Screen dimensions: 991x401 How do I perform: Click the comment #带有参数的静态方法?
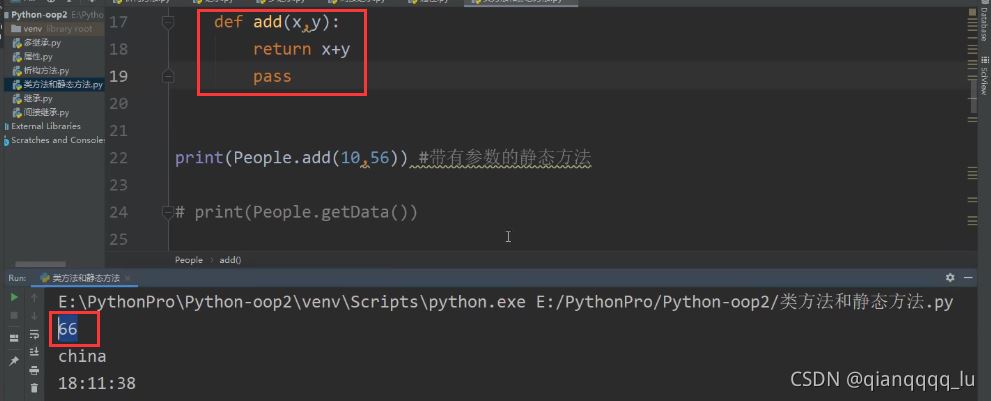[504, 158]
